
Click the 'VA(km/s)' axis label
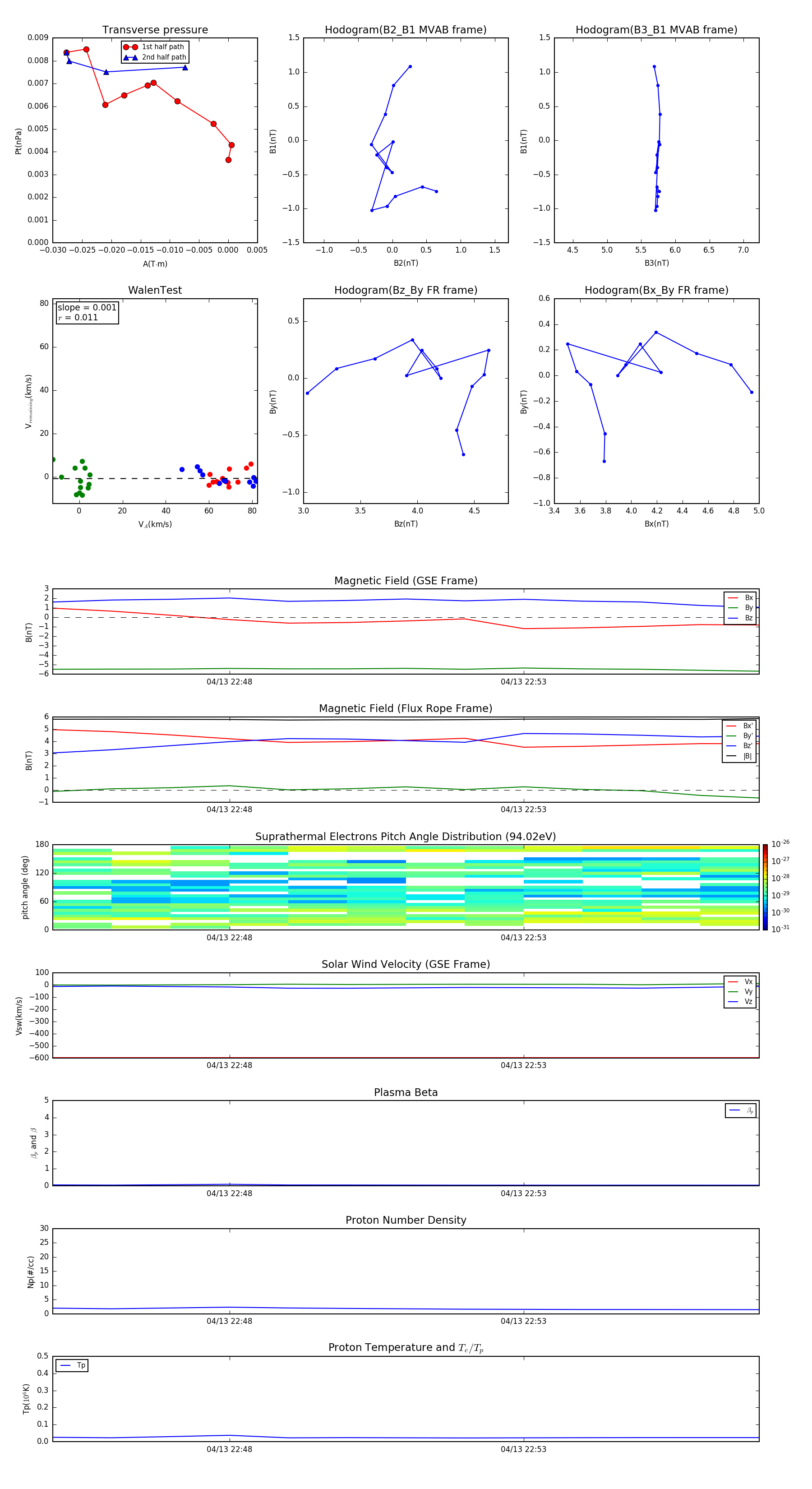[x=155, y=524]
